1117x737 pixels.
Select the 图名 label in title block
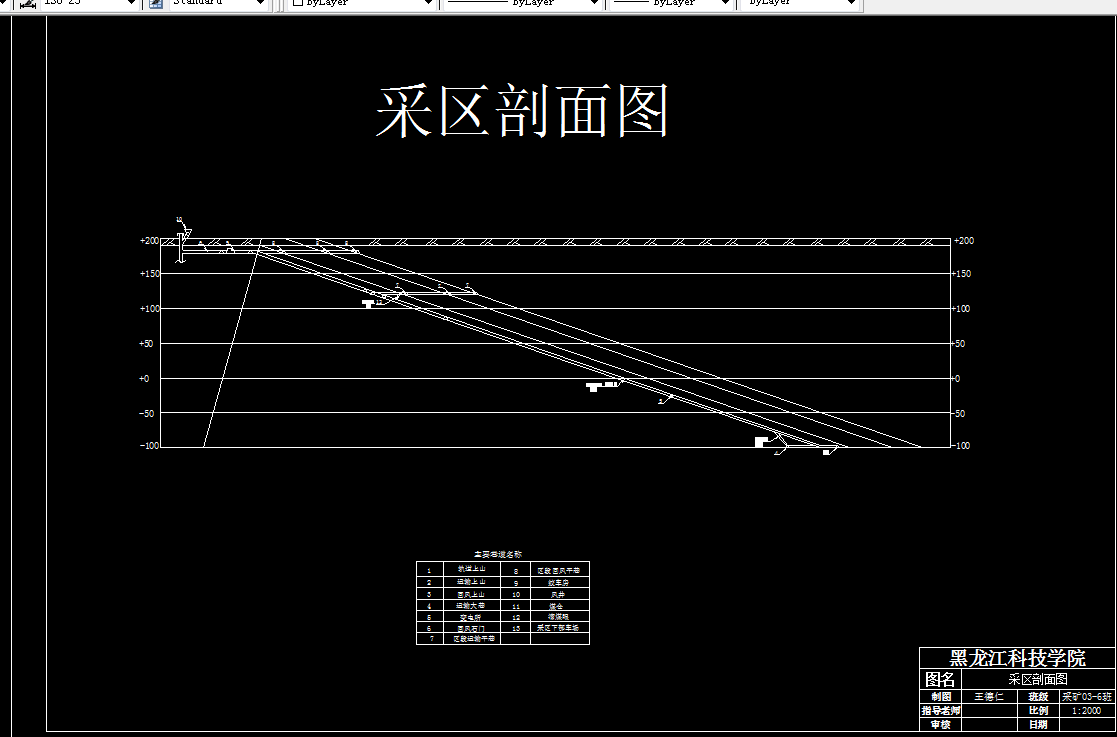pos(940,679)
